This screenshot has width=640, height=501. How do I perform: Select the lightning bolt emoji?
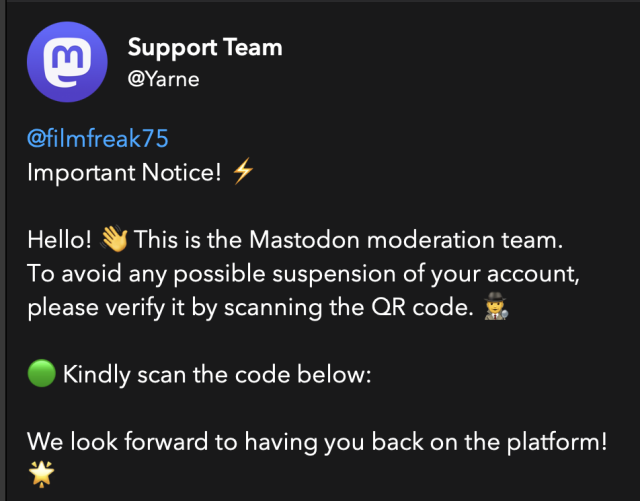click(243, 171)
